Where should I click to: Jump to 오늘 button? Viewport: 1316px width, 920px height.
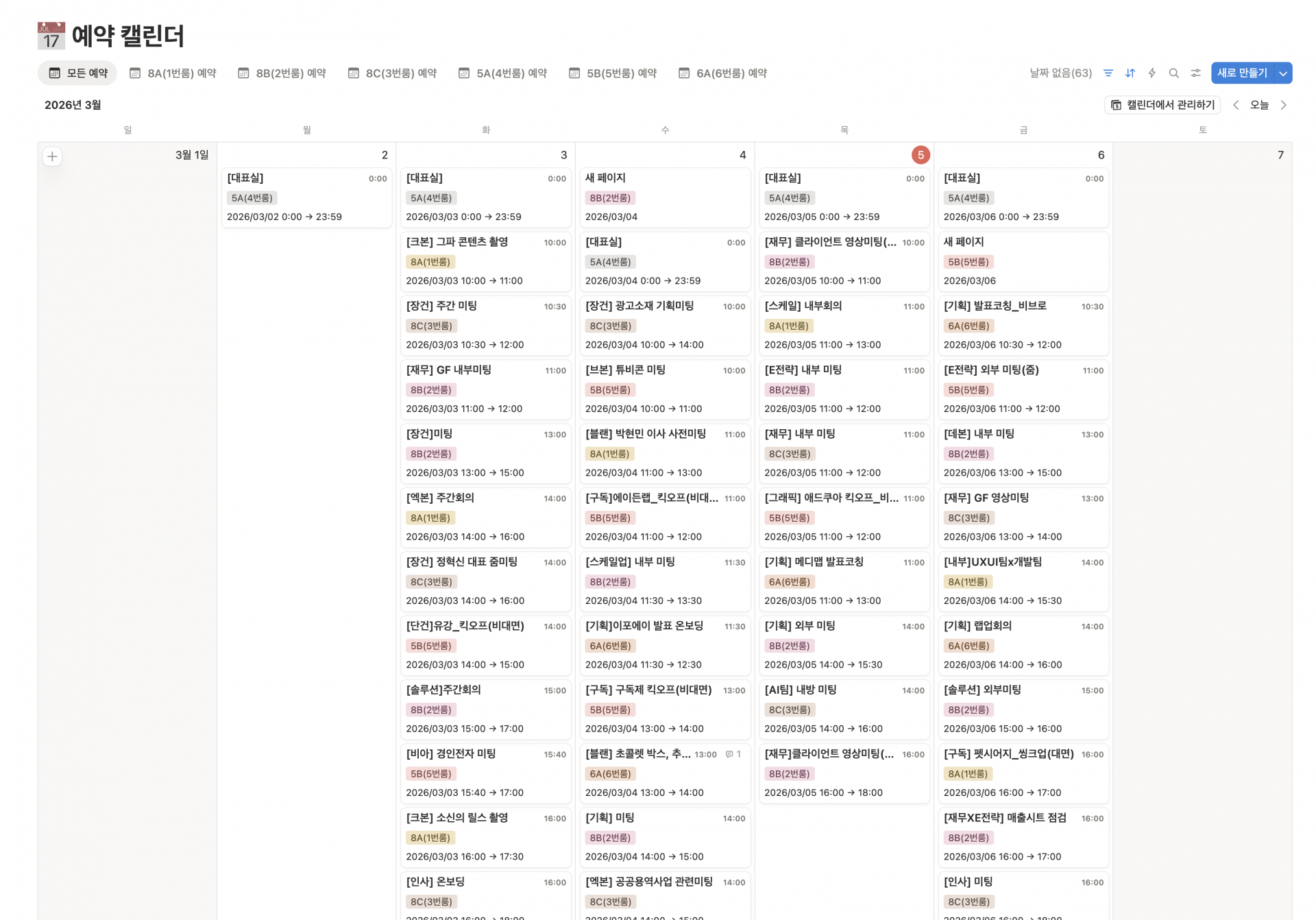click(1259, 105)
